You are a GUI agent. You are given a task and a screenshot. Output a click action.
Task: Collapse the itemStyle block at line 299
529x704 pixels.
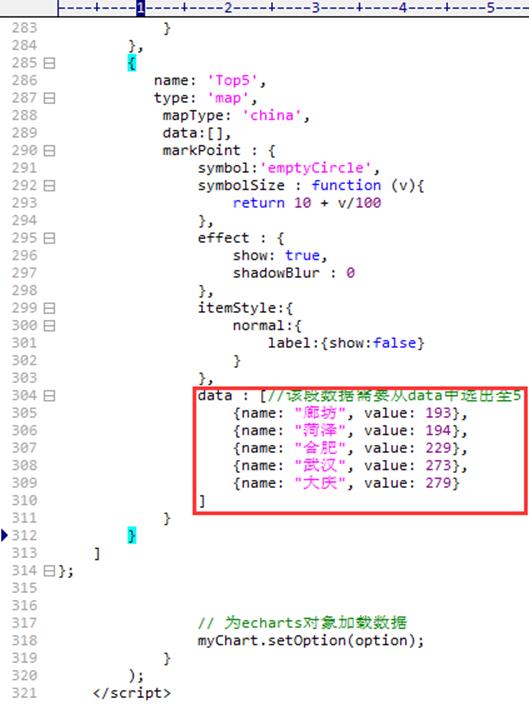pos(49,308)
